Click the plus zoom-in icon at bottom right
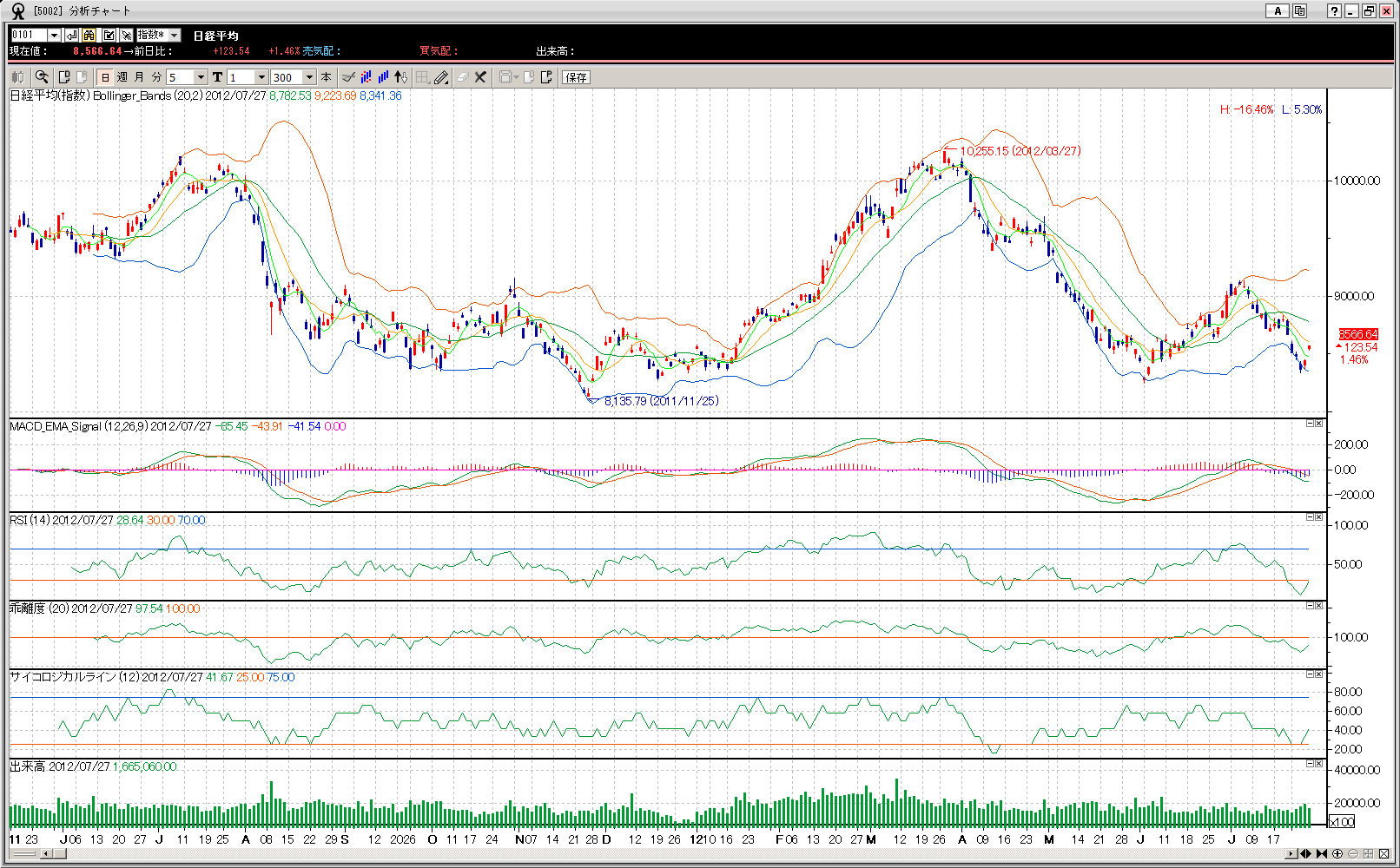The width and height of the screenshot is (1400, 868). 1337,854
